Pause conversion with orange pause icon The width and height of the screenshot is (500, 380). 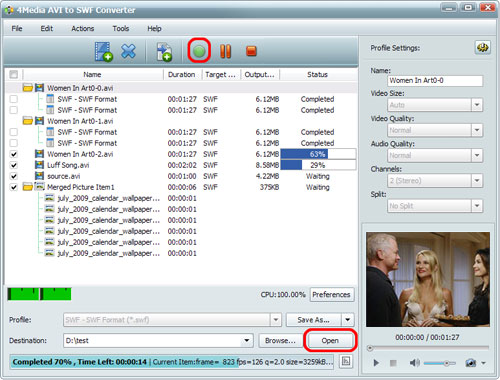[x=225, y=51]
